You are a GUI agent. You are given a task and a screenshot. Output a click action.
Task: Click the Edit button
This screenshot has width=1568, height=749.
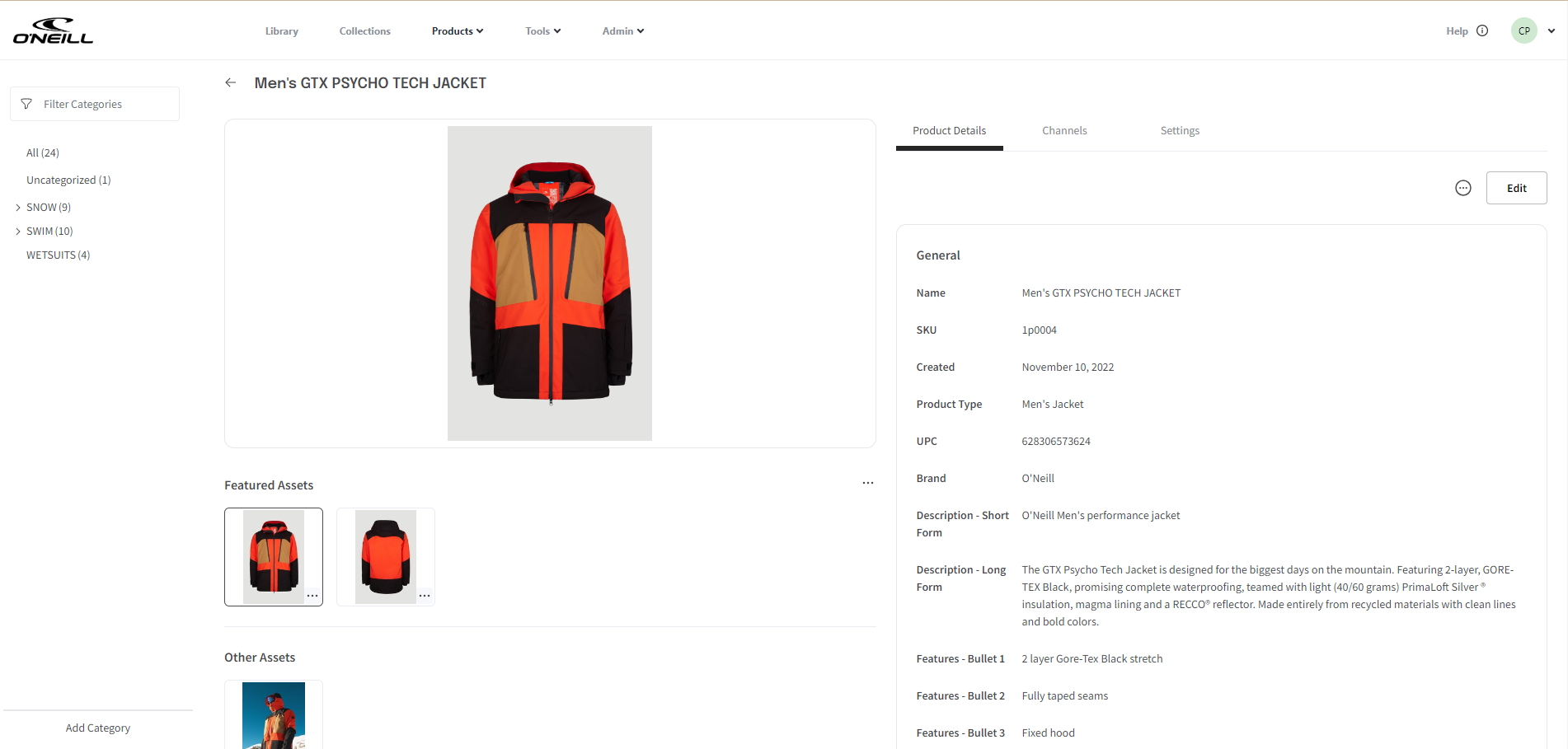click(1517, 188)
